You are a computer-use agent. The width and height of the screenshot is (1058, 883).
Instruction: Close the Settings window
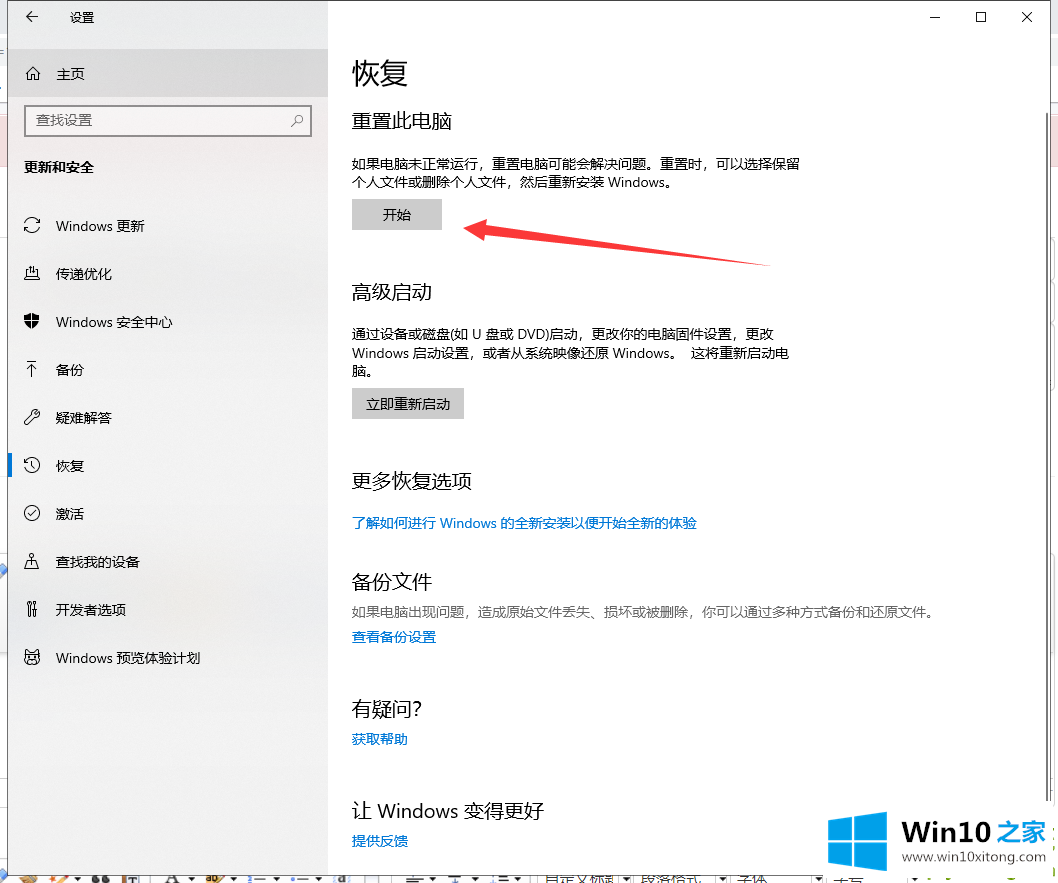[x=1026, y=18]
